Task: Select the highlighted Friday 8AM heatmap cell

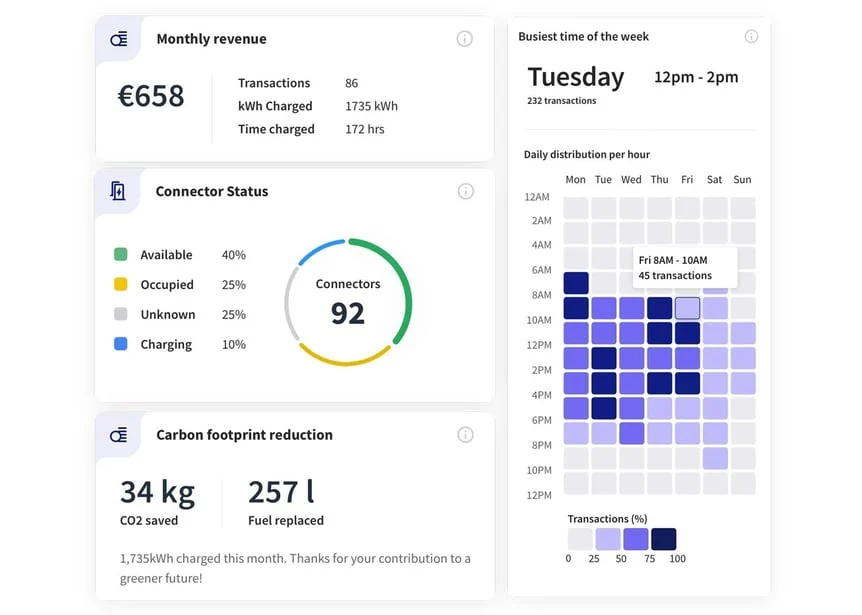Action: tap(687, 308)
